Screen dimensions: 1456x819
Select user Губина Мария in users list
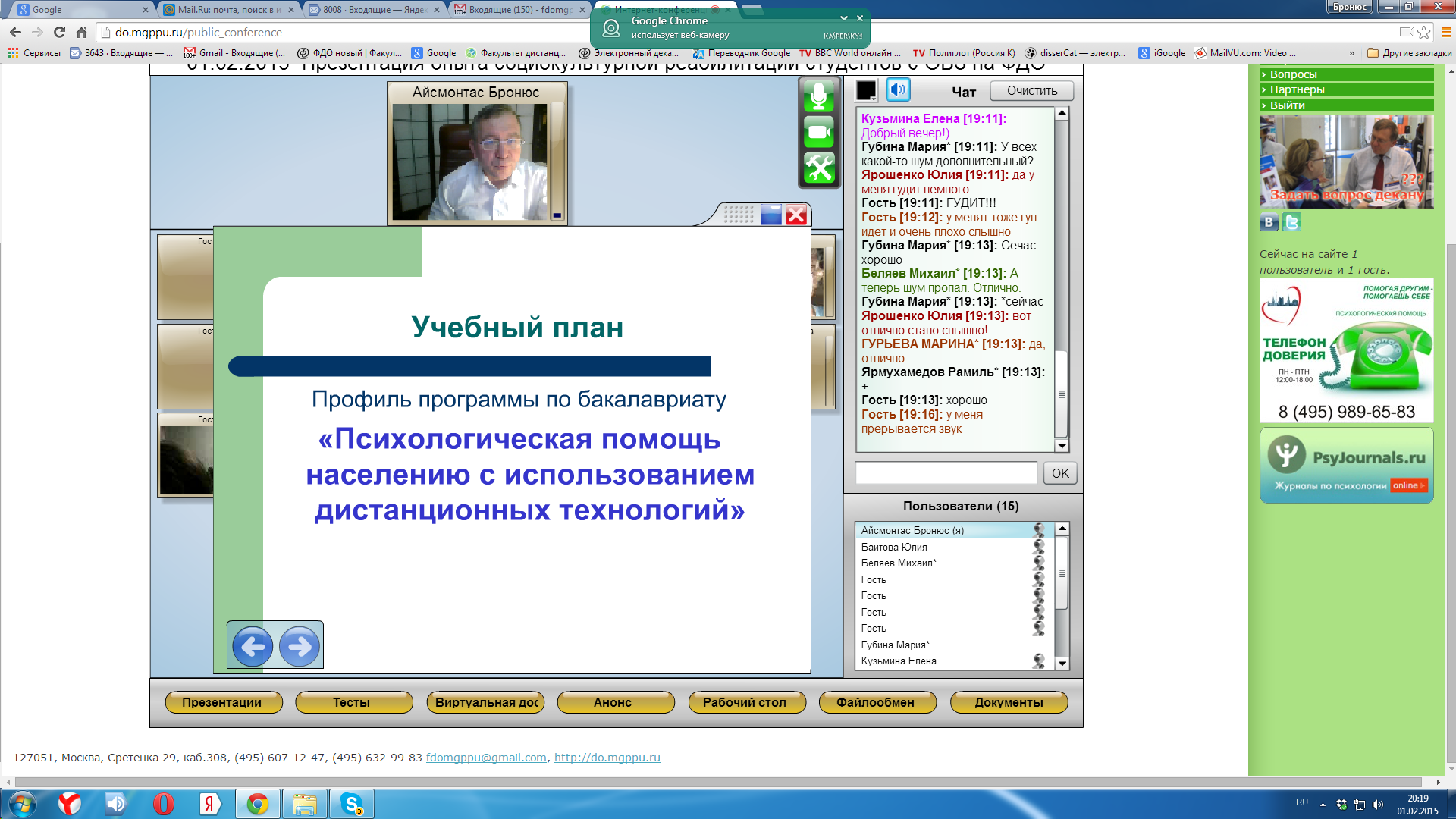954,645
